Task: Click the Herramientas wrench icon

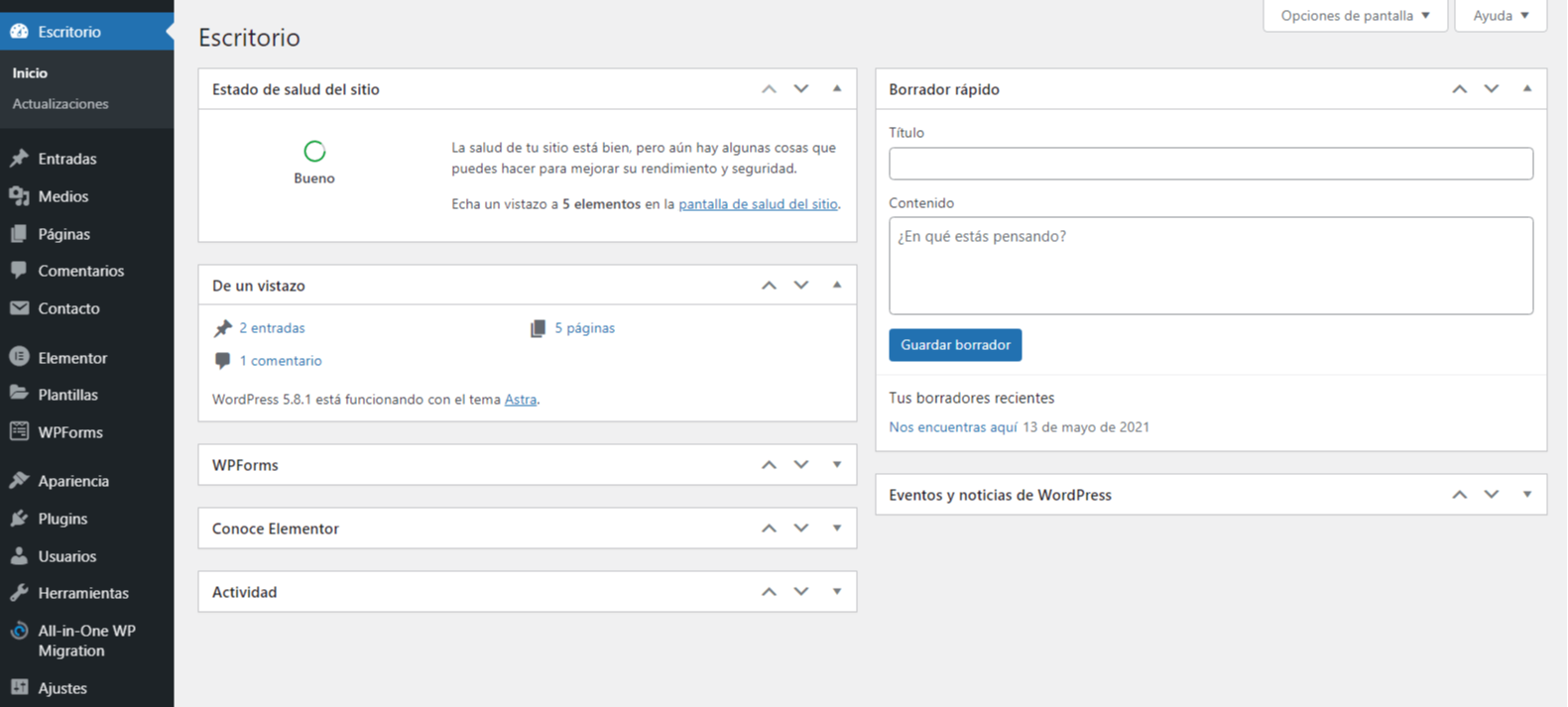Action: (19, 593)
